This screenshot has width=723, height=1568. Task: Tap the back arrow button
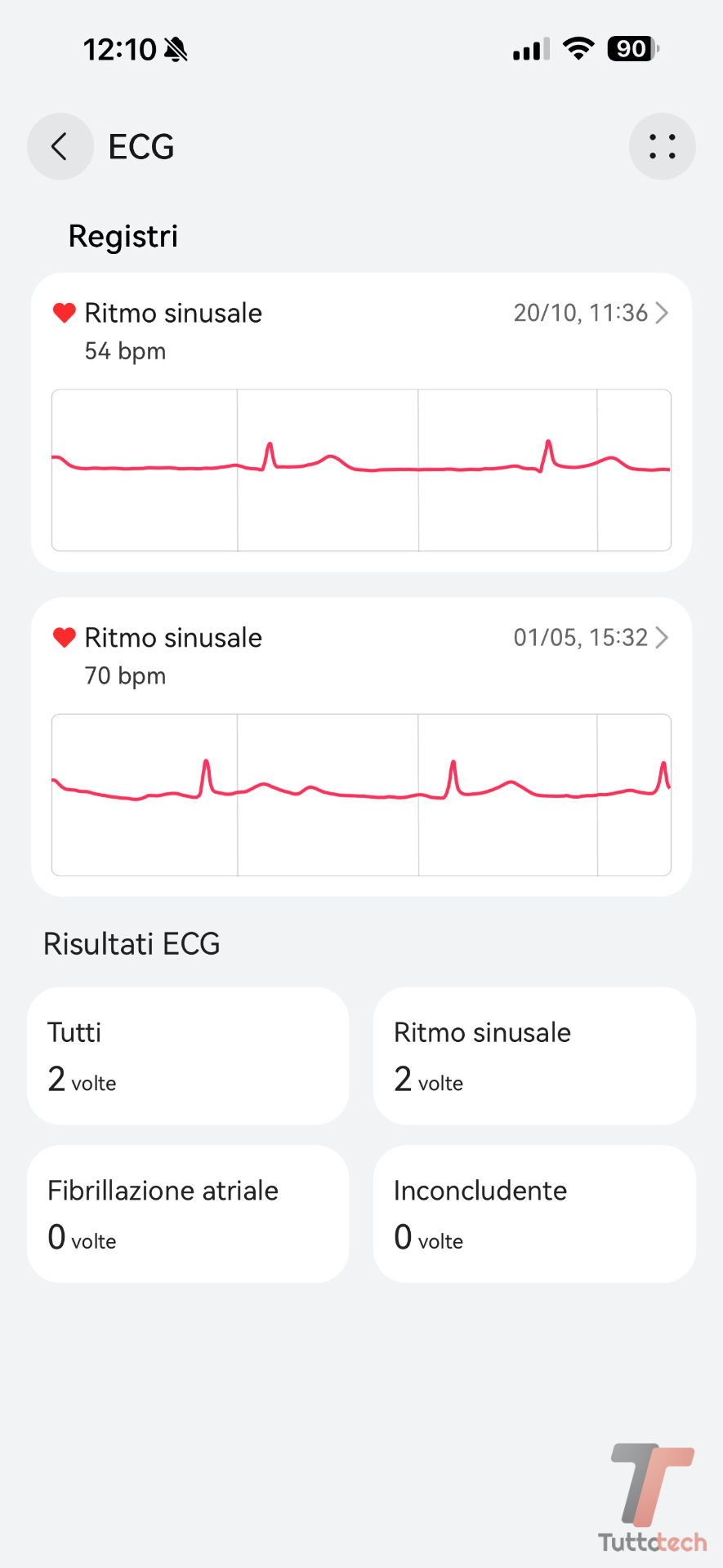[60, 147]
